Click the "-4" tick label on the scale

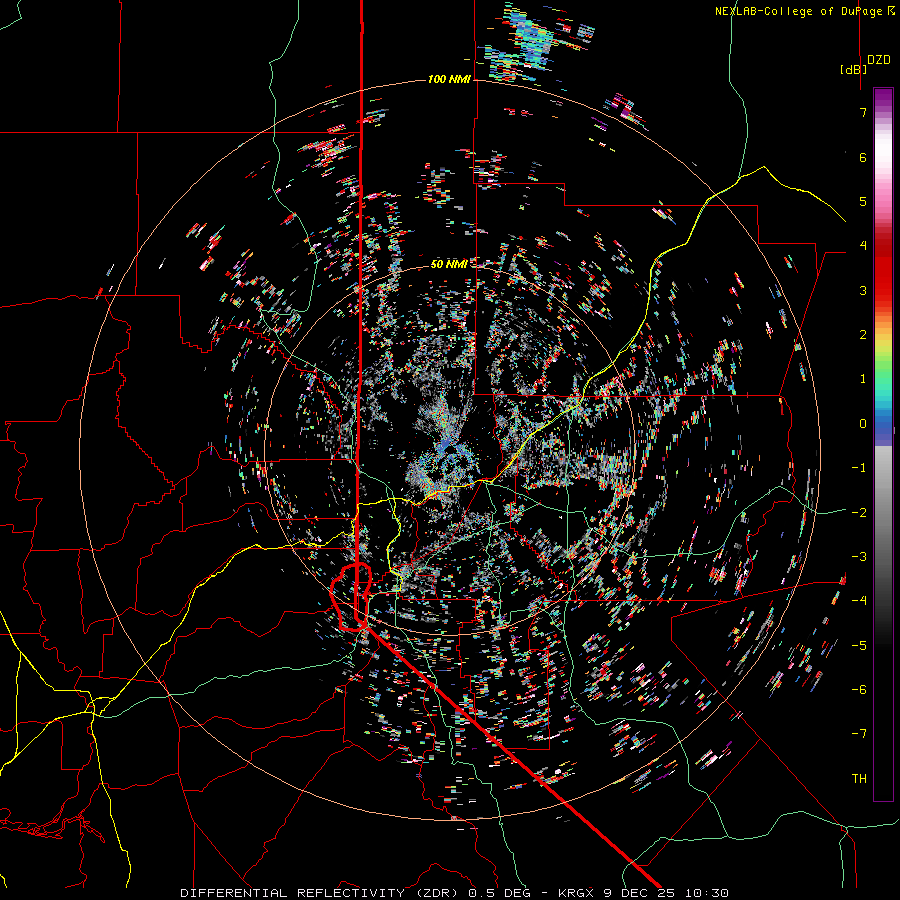(859, 601)
